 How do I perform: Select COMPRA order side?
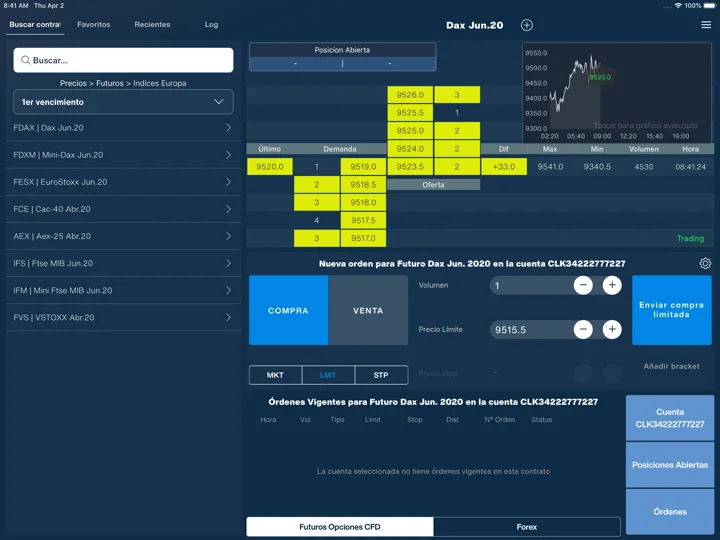tap(288, 310)
